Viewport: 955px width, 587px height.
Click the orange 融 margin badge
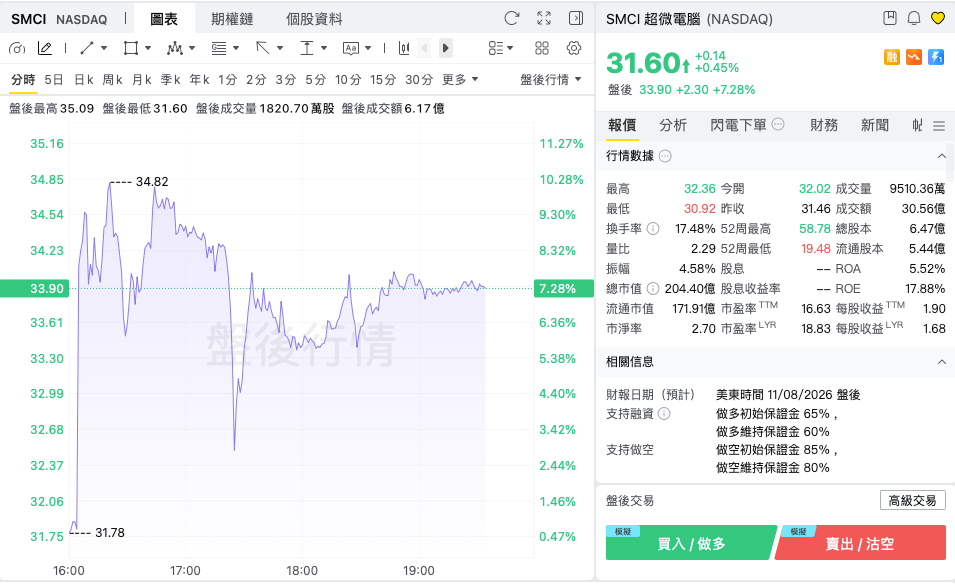point(892,57)
